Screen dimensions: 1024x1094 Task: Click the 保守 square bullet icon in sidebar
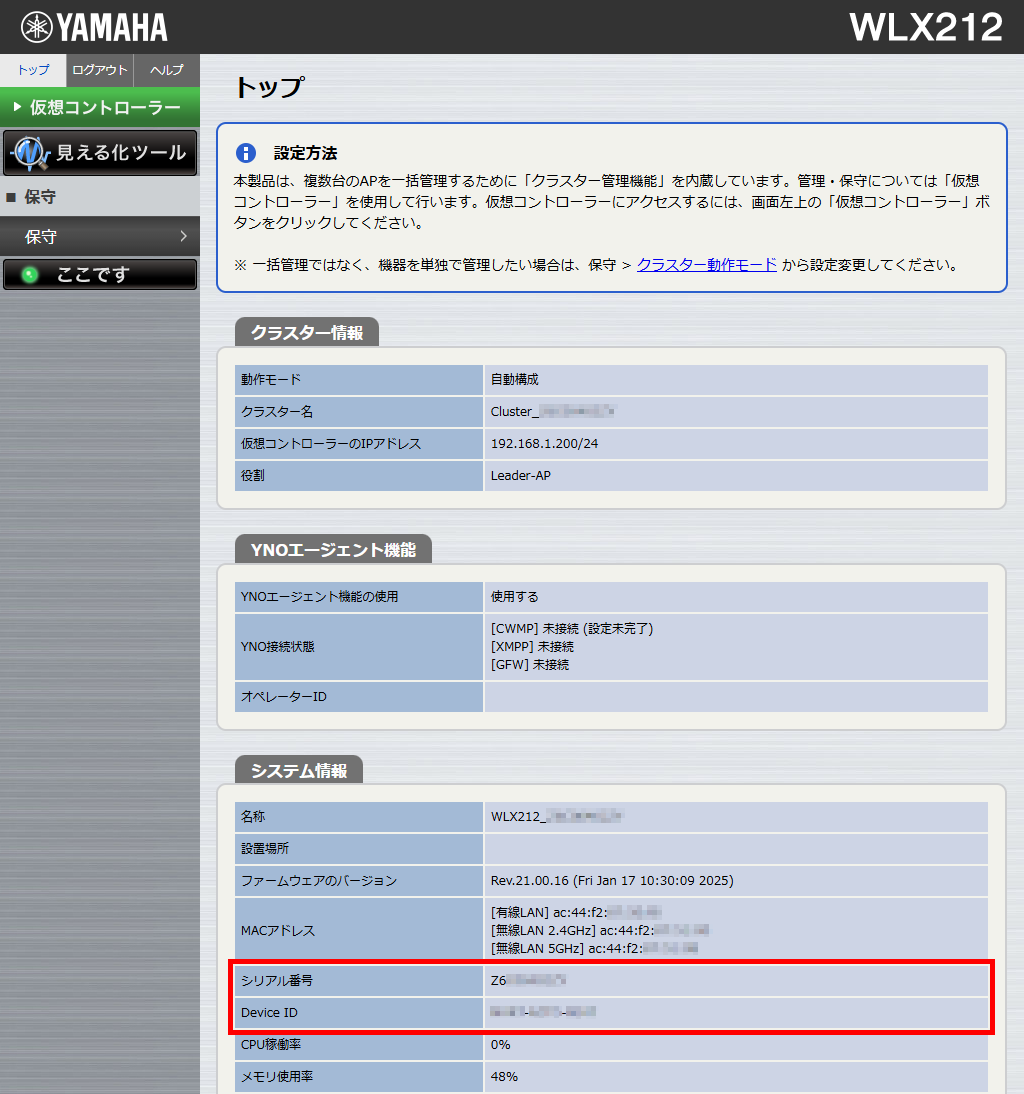pyautogui.click(x=13, y=197)
